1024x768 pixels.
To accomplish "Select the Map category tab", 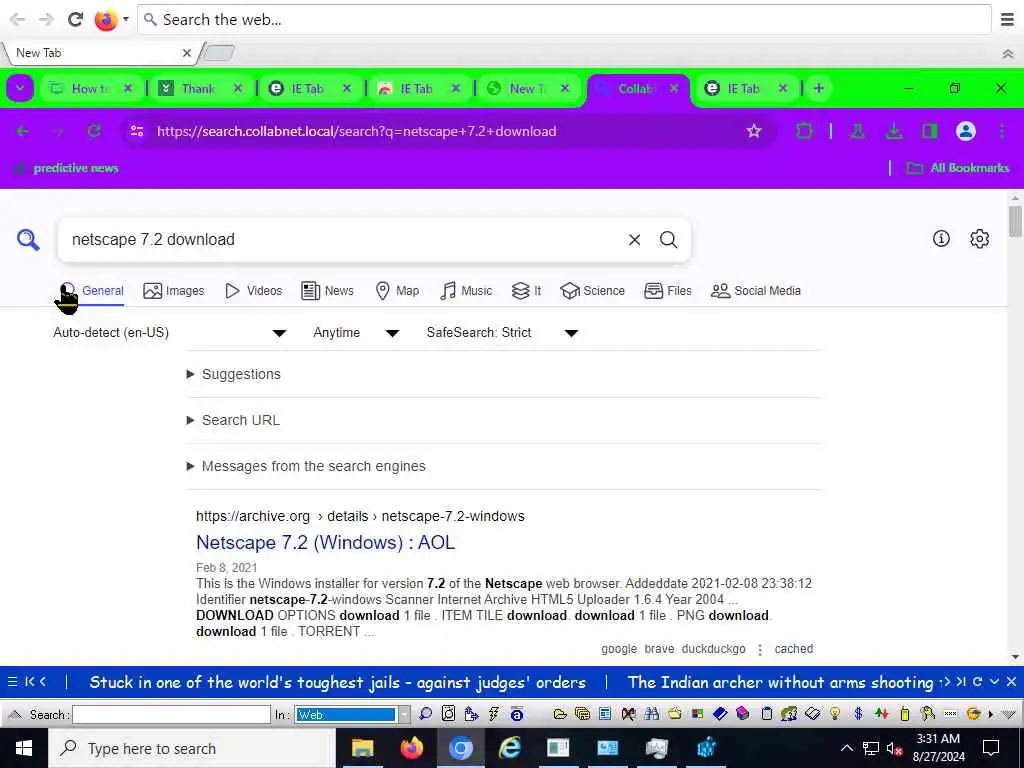I will (x=397, y=291).
